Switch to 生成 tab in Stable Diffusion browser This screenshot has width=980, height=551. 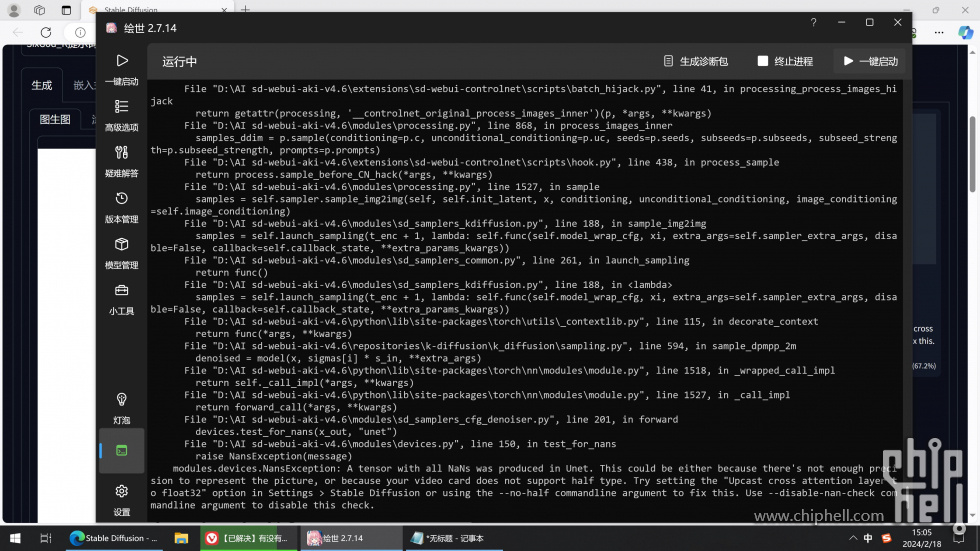pos(42,85)
